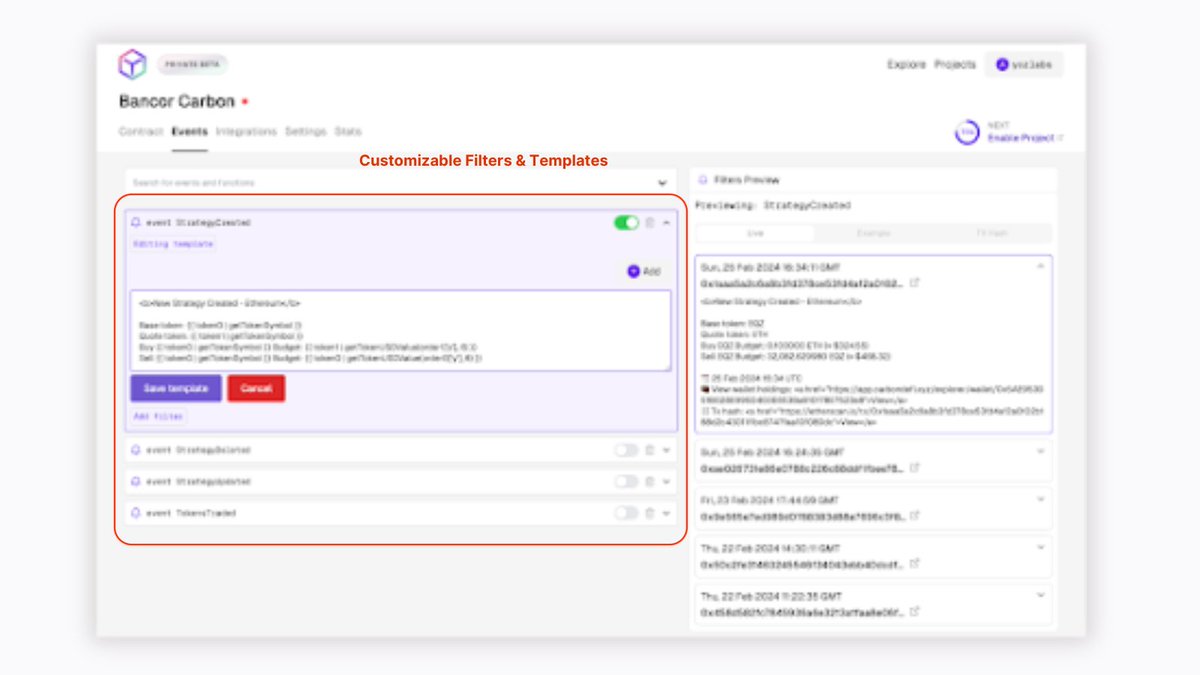Click the trash icon on the StrategyDeleted row

(649, 450)
